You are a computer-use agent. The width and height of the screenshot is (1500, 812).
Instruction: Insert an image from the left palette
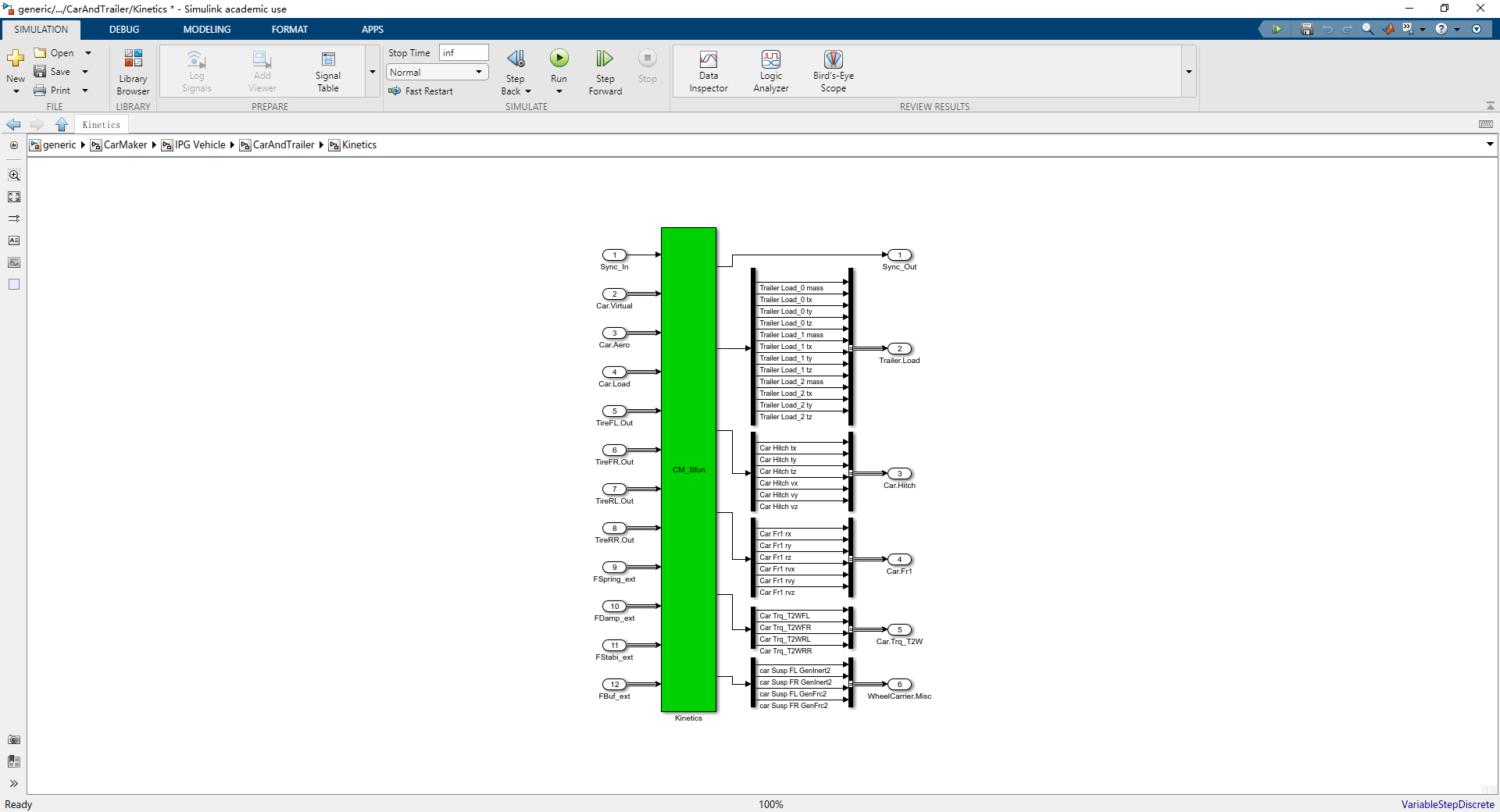point(14,263)
